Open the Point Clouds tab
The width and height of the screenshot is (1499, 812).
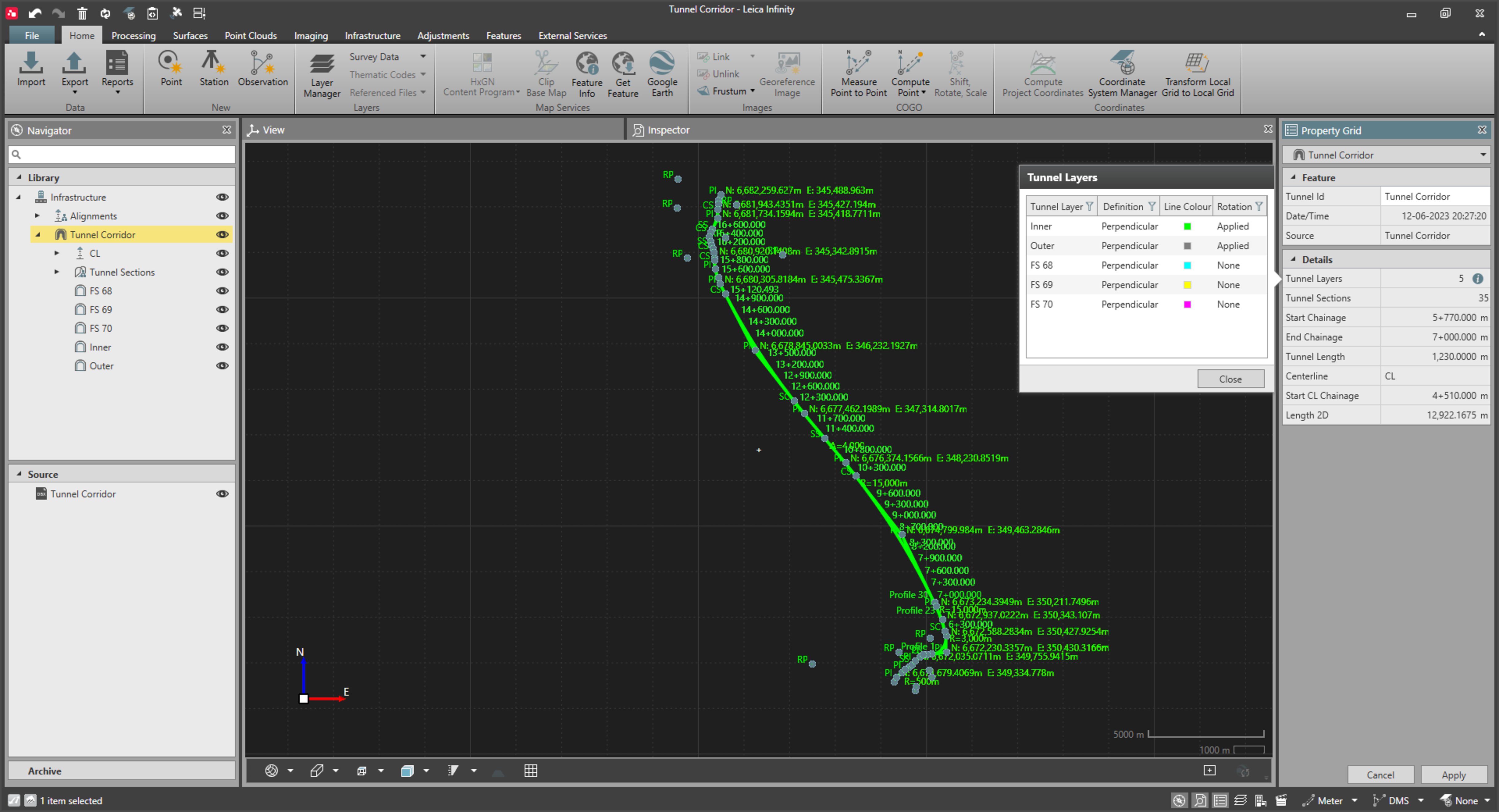[250, 36]
